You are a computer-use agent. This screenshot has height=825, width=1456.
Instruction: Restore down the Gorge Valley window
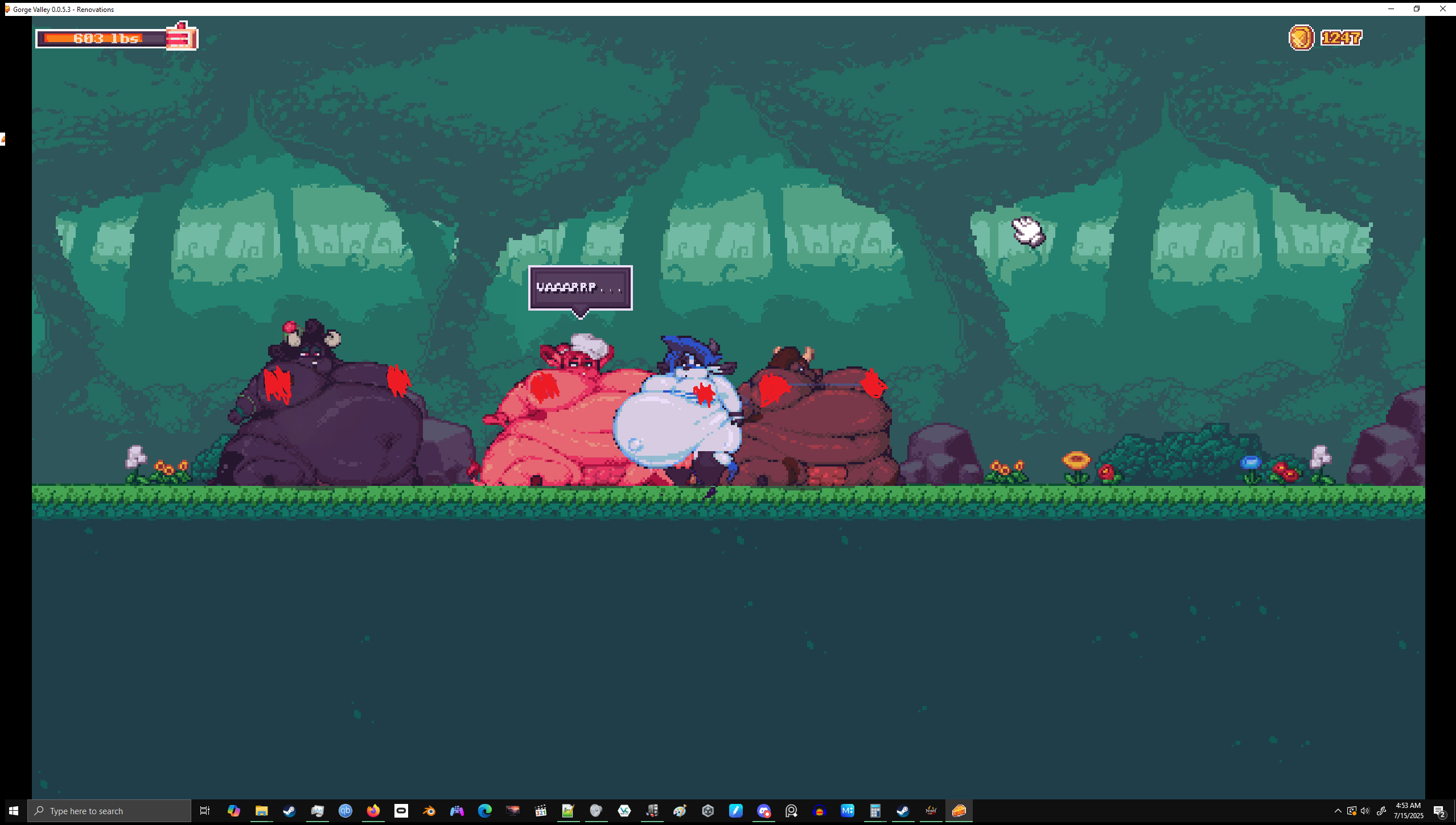(1417, 9)
